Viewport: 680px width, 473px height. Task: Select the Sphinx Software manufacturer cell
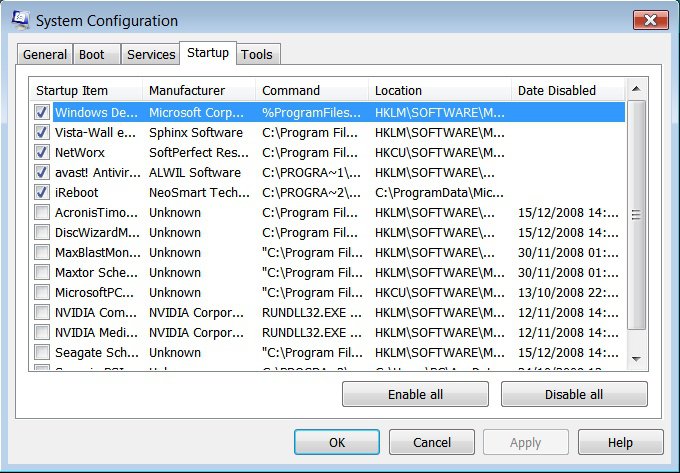(x=196, y=133)
